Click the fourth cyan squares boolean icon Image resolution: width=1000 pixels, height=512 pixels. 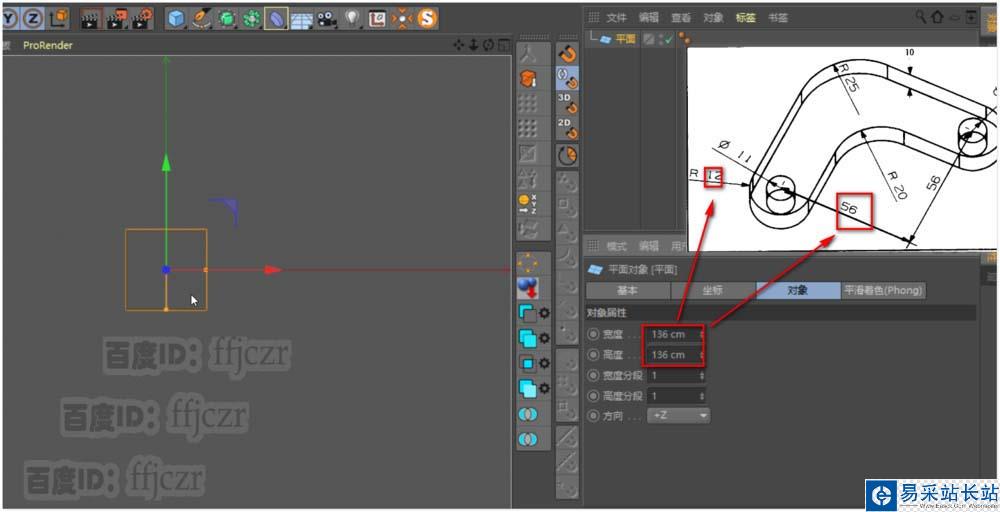[527, 388]
